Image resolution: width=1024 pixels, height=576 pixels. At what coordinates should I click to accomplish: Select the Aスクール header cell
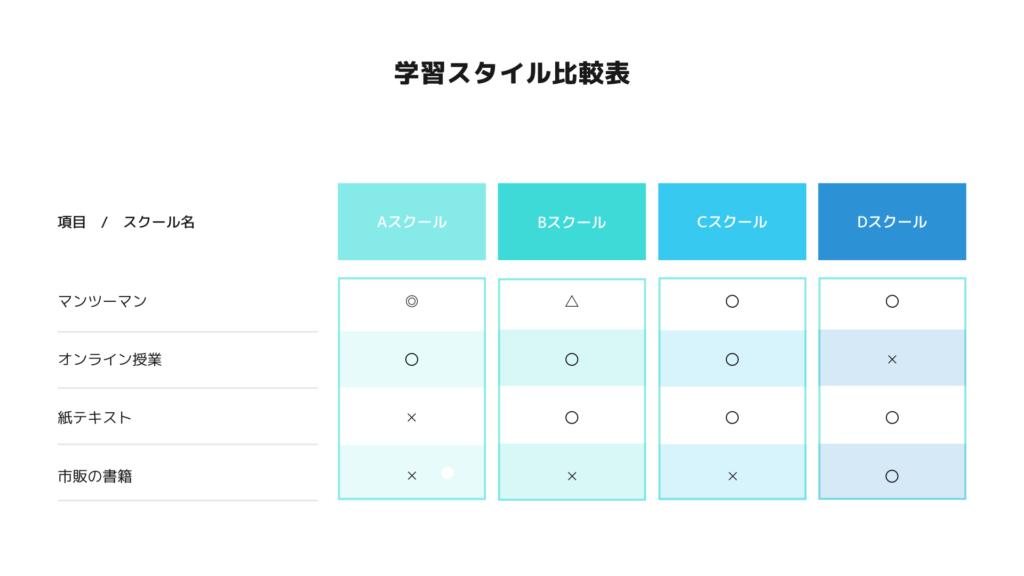click(411, 221)
